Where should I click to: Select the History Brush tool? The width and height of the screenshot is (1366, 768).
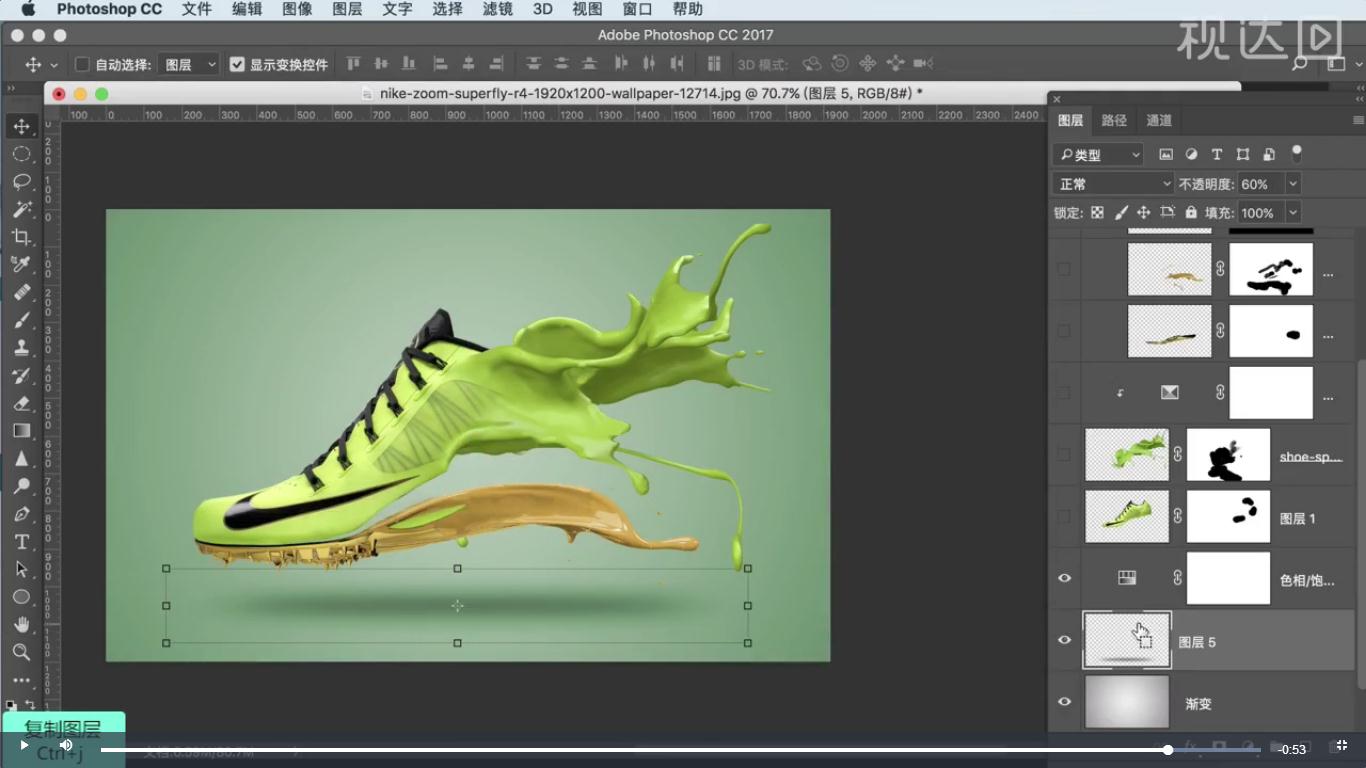click(x=21, y=376)
